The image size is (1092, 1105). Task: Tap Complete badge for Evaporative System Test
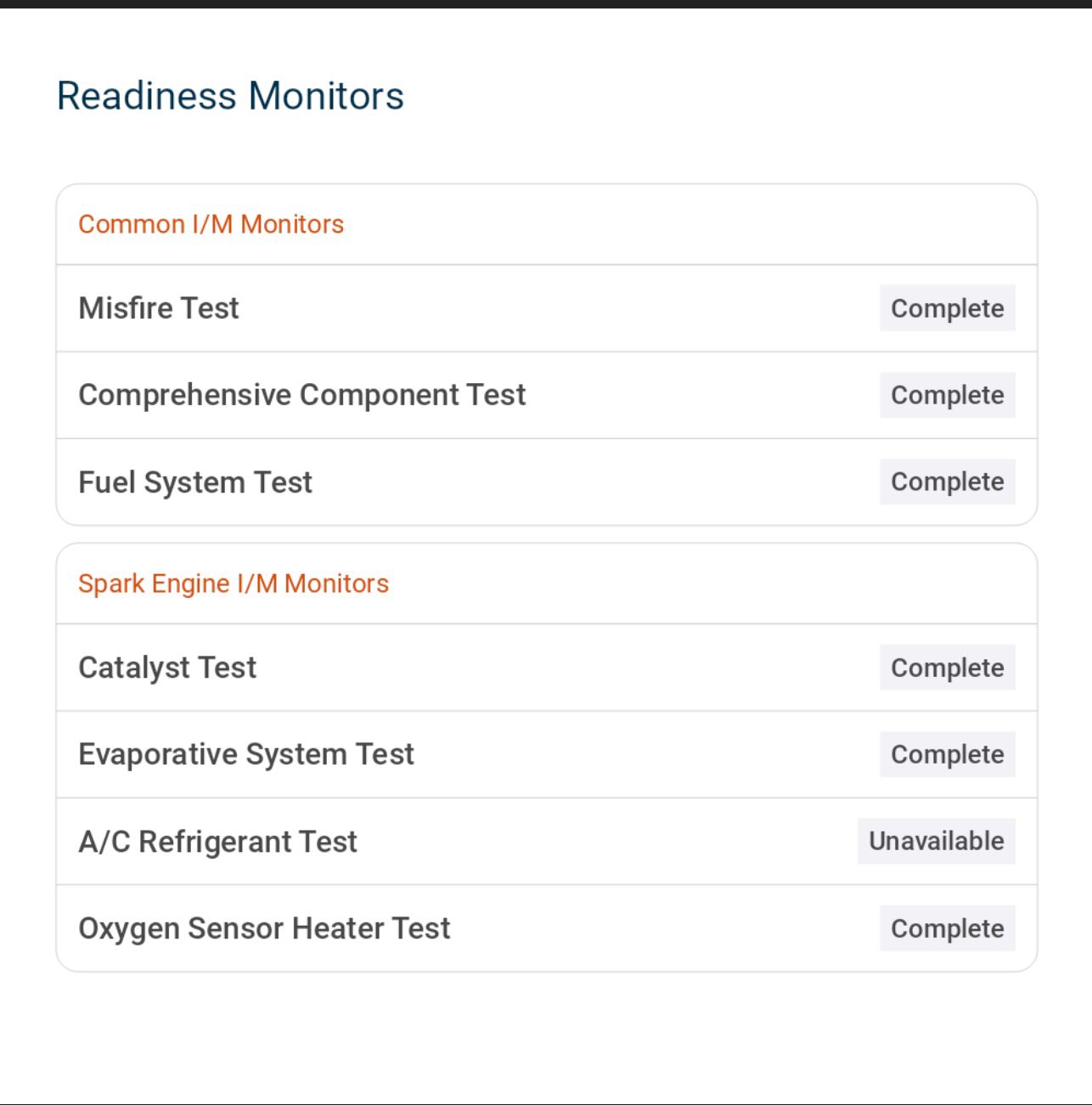pos(947,754)
